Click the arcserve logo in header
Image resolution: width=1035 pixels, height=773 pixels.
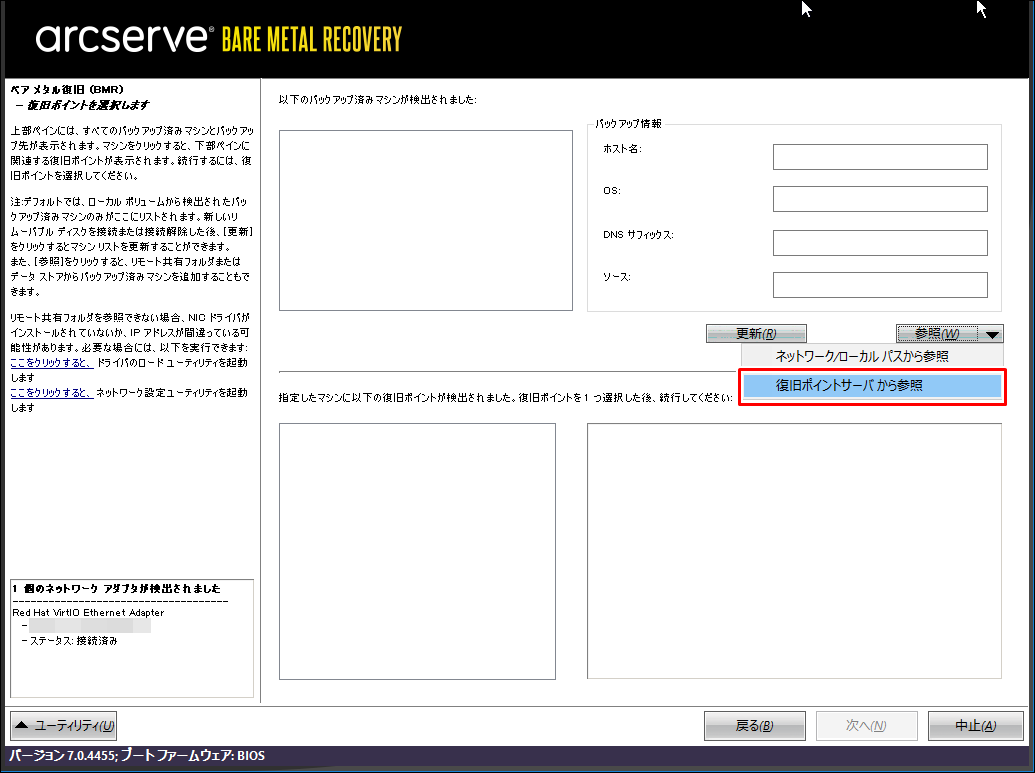pos(125,38)
